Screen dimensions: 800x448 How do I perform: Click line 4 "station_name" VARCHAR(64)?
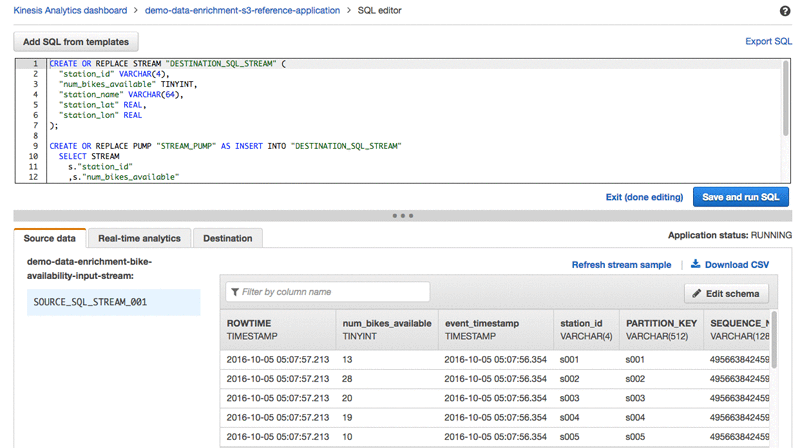[121, 94]
